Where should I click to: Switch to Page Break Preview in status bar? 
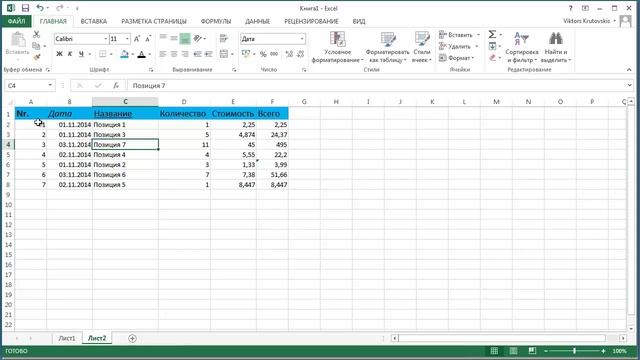coord(532,351)
